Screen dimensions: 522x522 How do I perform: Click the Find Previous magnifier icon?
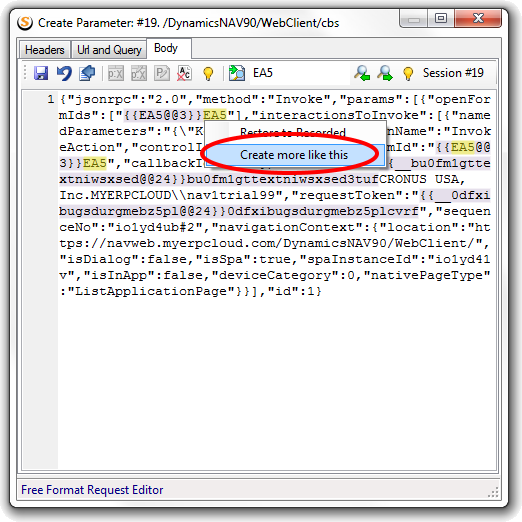click(362, 73)
